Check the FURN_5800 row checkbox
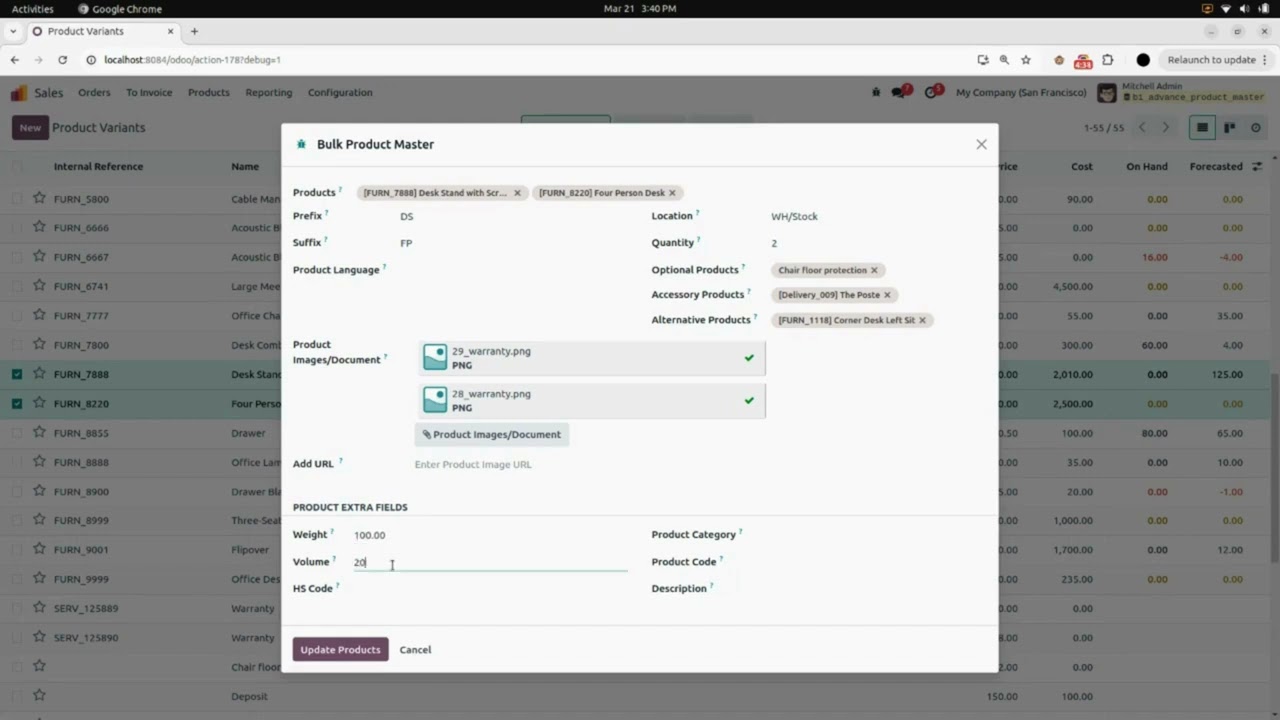This screenshot has height=720, width=1280. click(x=17, y=199)
